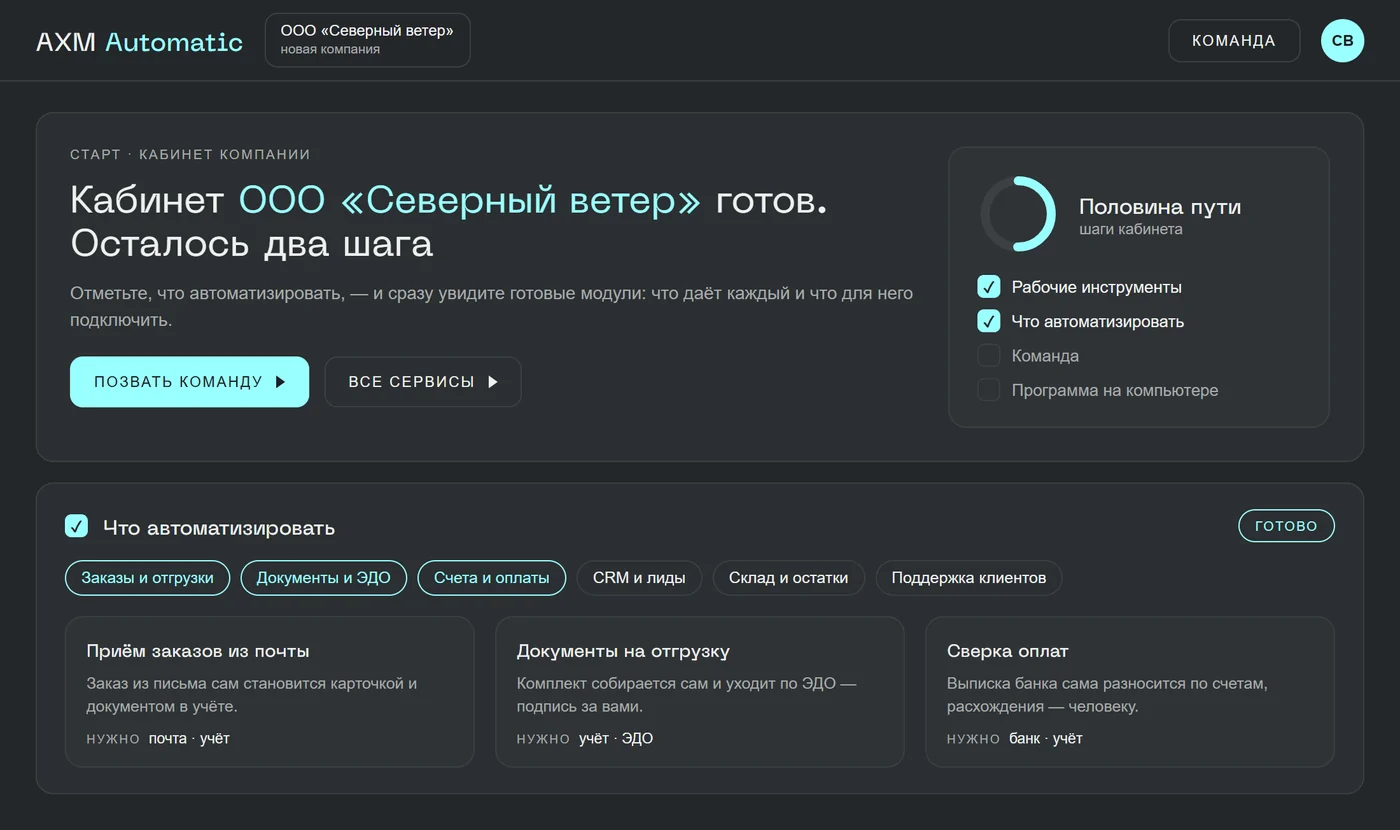Open the СВ user avatar
The width and height of the screenshot is (1400, 830).
(1342, 41)
